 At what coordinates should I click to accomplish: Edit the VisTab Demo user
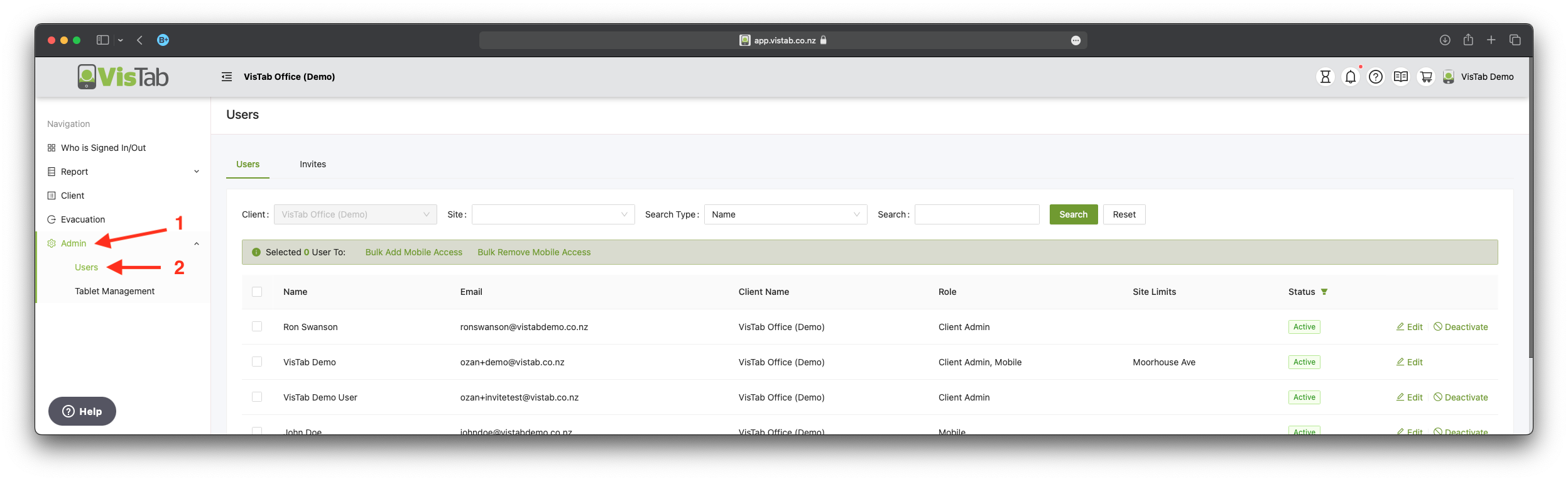coord(1409,362)
